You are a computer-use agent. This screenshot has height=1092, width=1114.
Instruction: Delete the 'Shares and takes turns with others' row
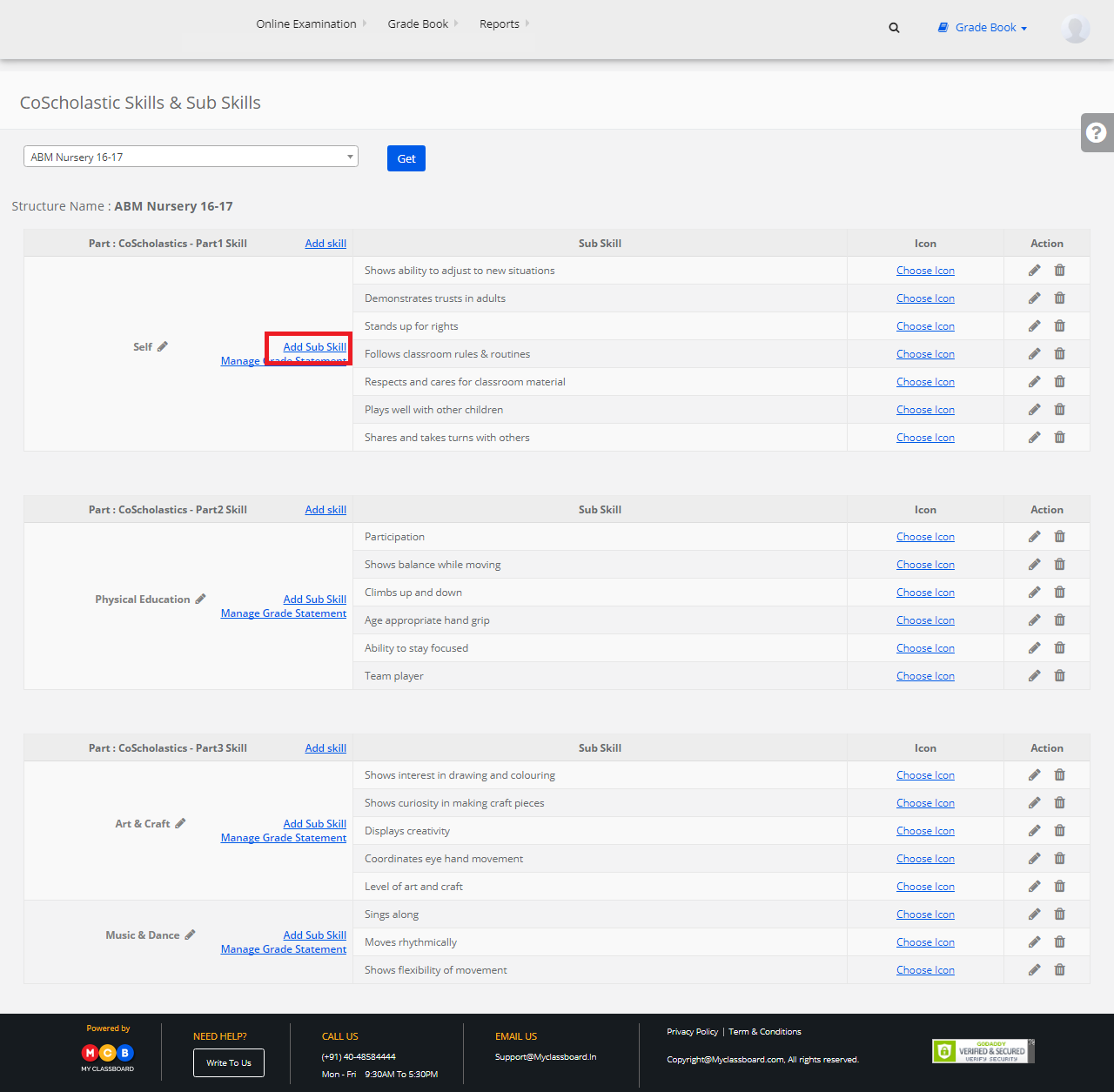(x=1059, y=438)
